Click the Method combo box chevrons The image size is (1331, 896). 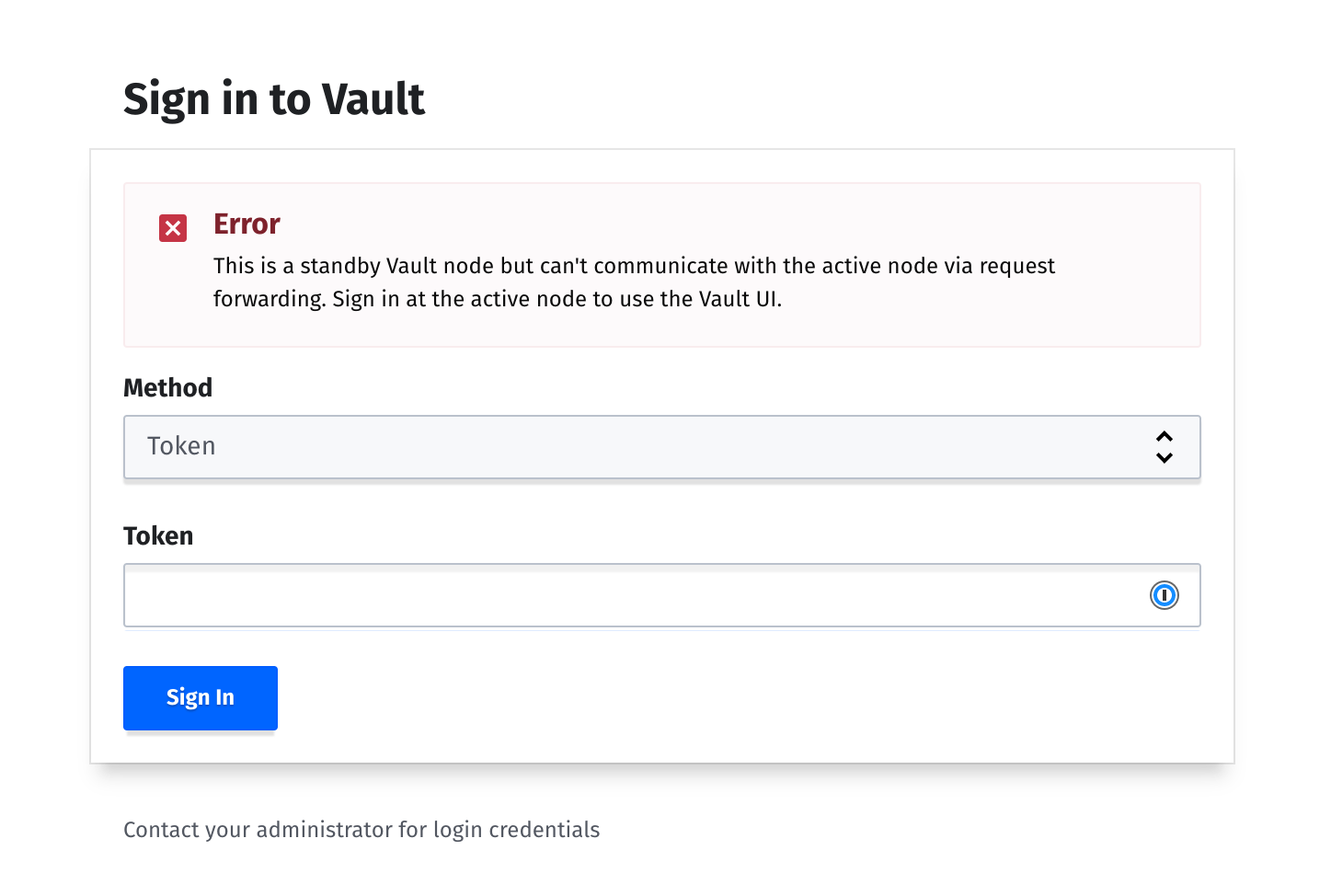coord(1165,447)
